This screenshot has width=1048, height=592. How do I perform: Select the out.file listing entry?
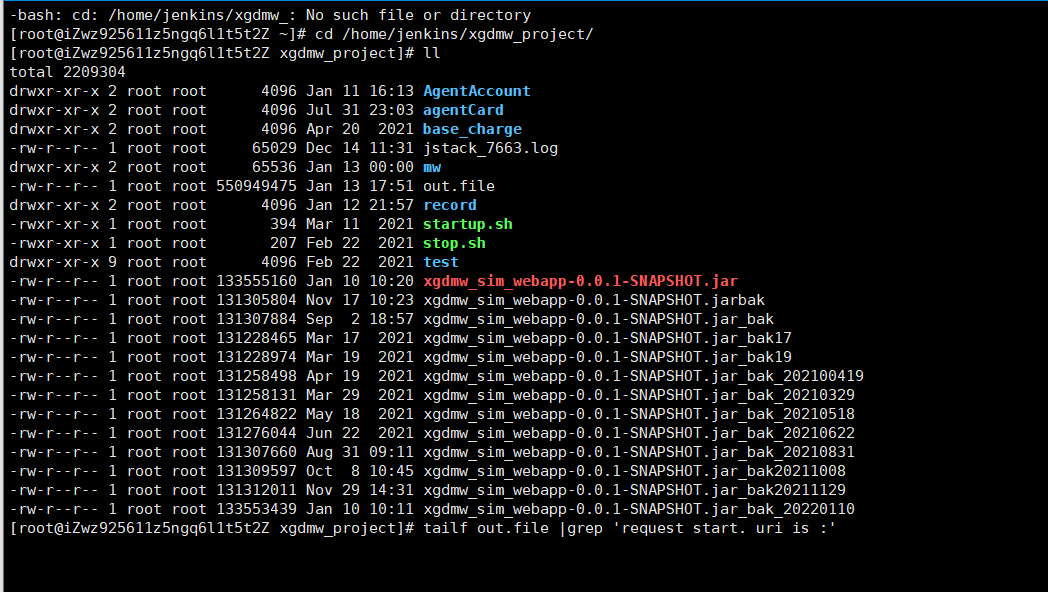(459, 186)
